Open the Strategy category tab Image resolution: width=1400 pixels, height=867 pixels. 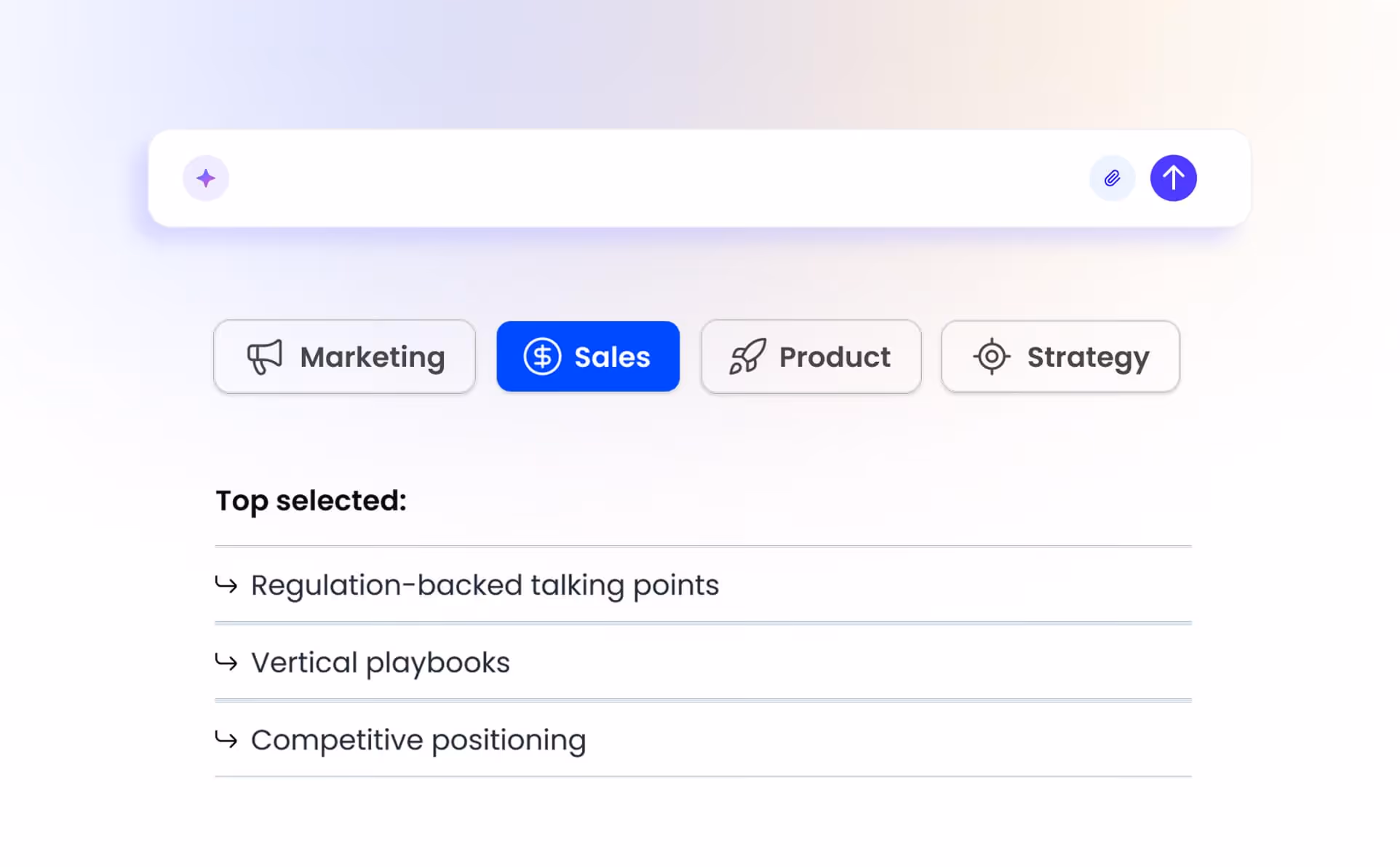coord(1060,357)
